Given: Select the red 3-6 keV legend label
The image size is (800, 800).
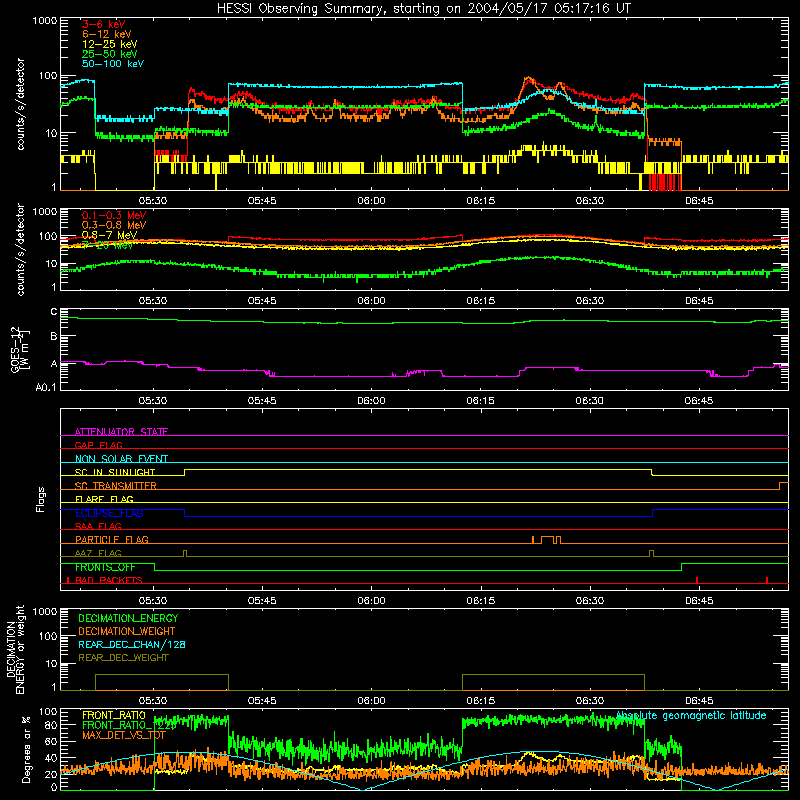Looking at the screenshot, I should coord(104,24).
